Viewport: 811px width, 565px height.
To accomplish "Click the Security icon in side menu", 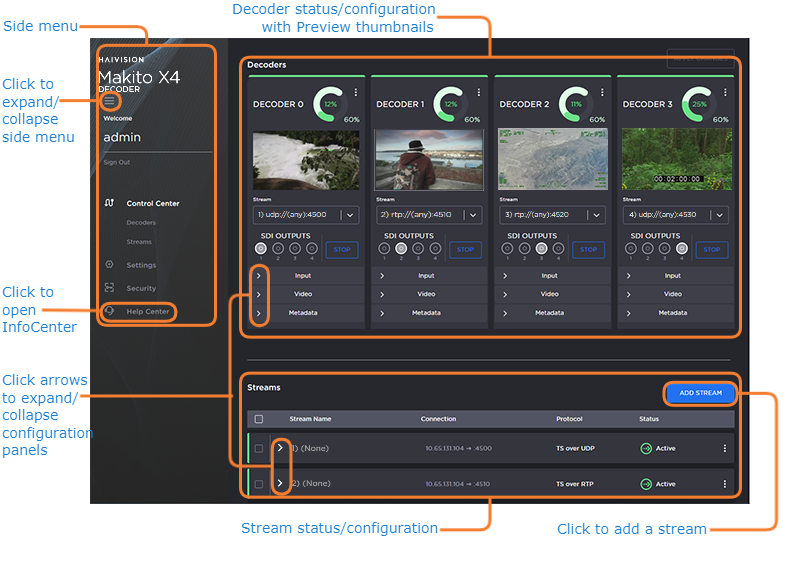I will [x=110, y=288].
